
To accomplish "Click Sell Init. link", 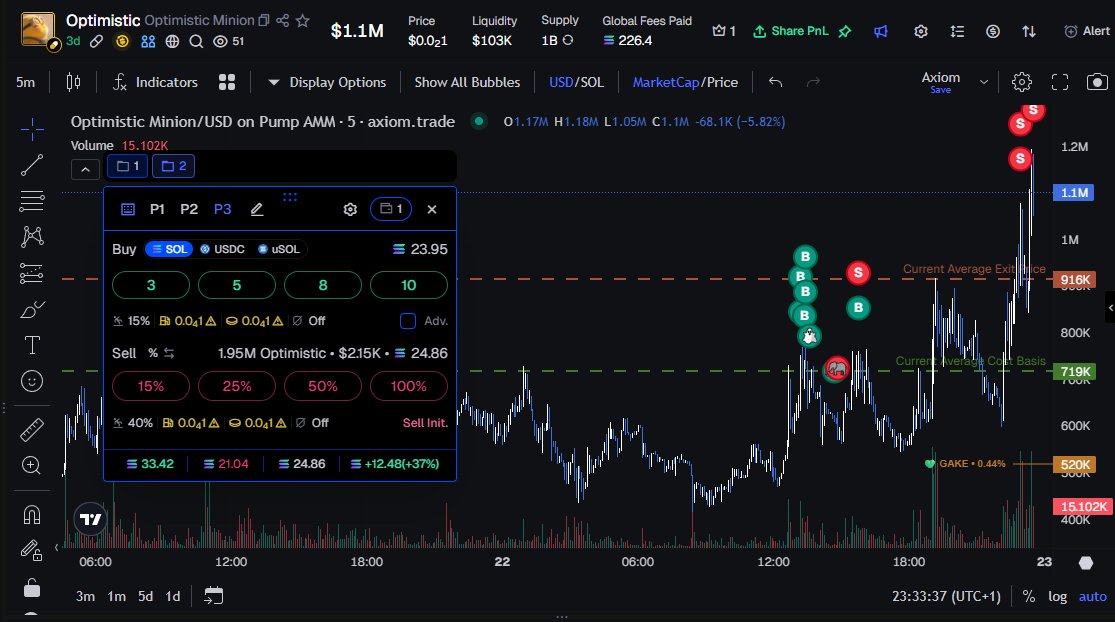I will click(x=425, y=423).
